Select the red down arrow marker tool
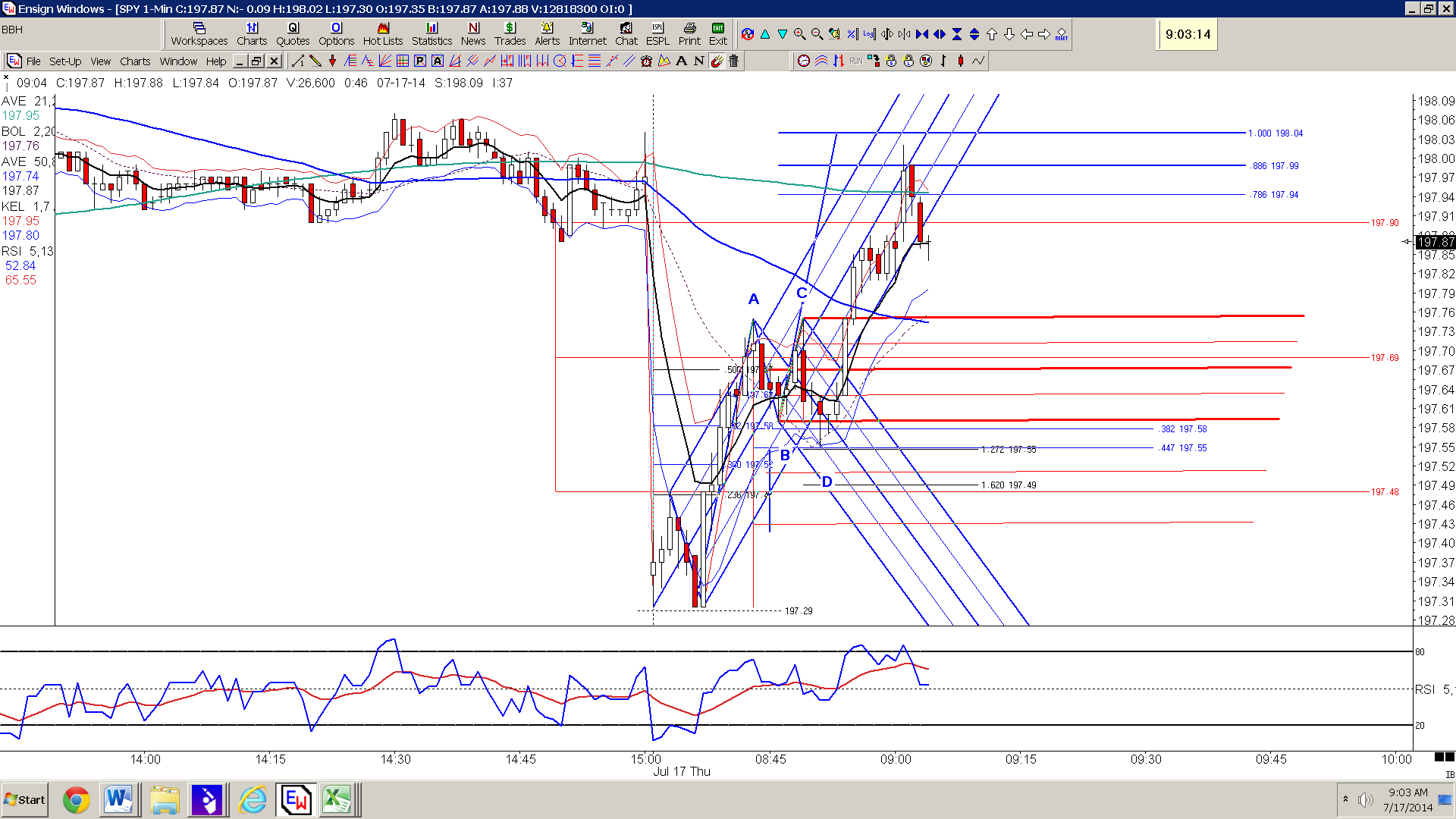Image resolution: width=1456 pixels, height=819 pixels. click(332, 61)
